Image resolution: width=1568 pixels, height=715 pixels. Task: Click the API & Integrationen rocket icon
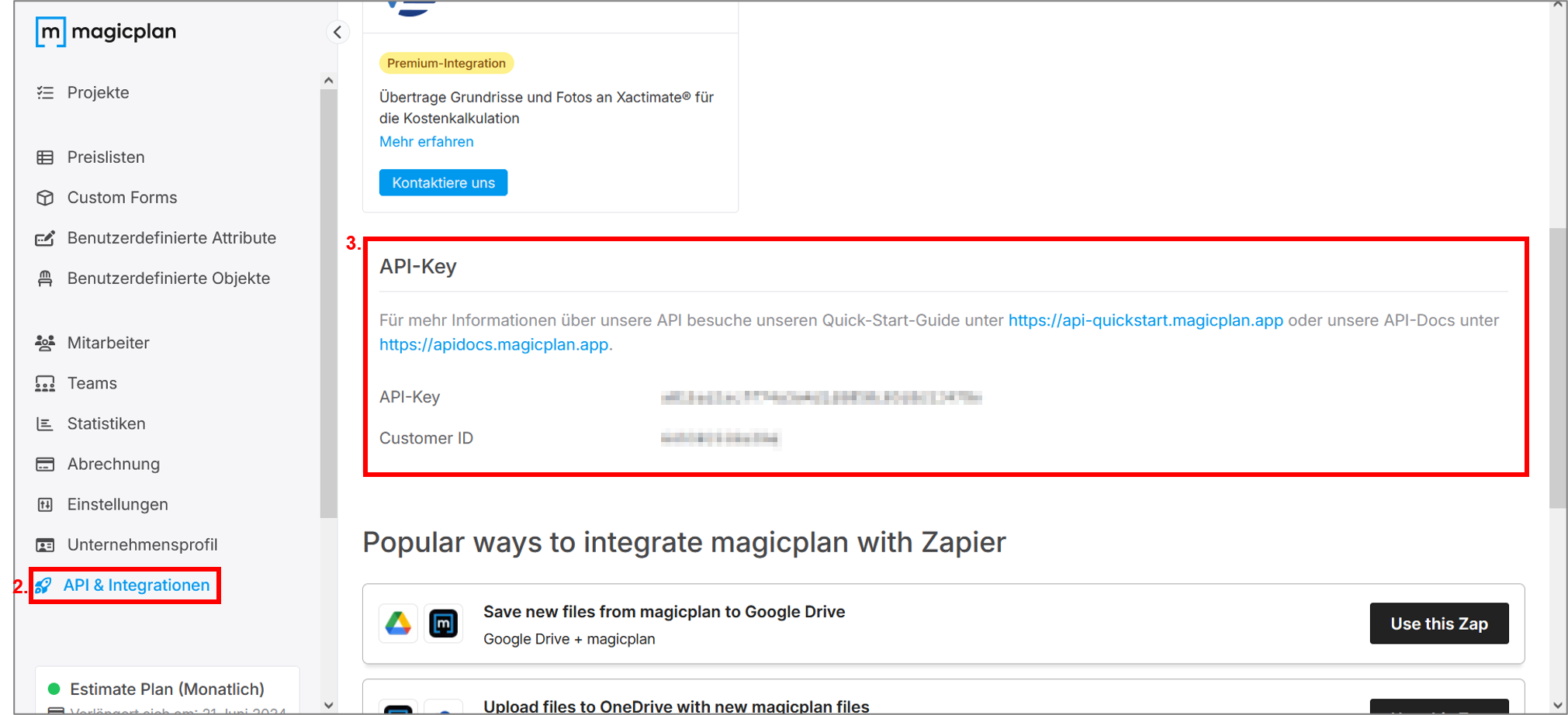(x=43, y=585)
